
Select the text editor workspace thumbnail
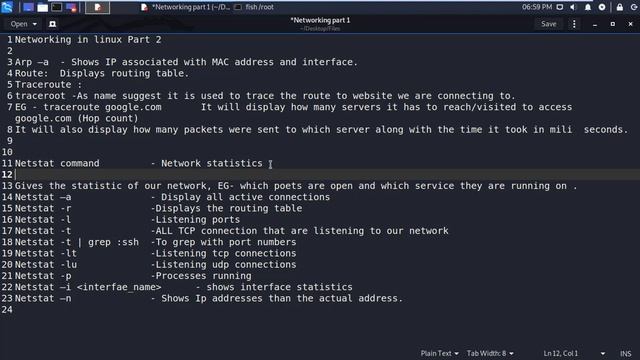(x=97, y=7)
